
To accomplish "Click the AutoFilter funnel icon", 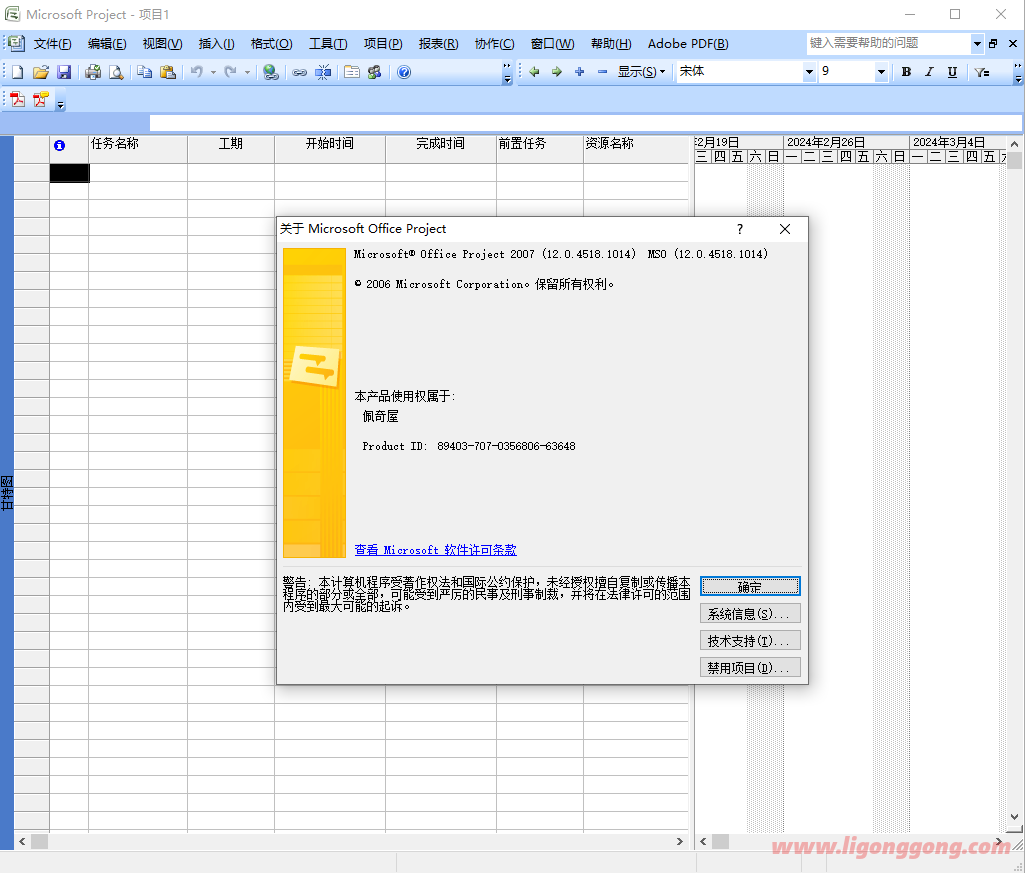I will coord(981,72).
